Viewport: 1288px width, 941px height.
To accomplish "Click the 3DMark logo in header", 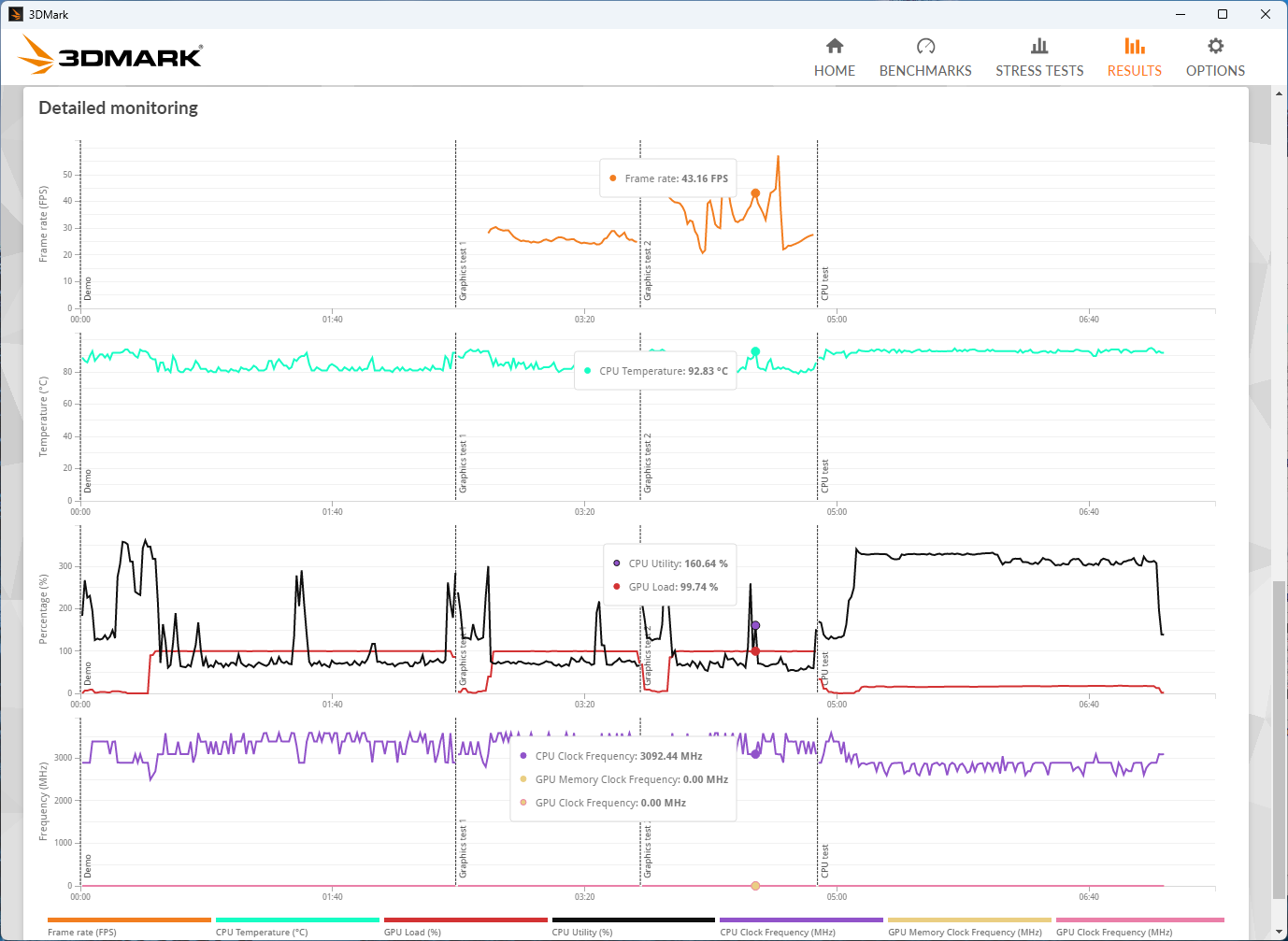I will 111,56.
